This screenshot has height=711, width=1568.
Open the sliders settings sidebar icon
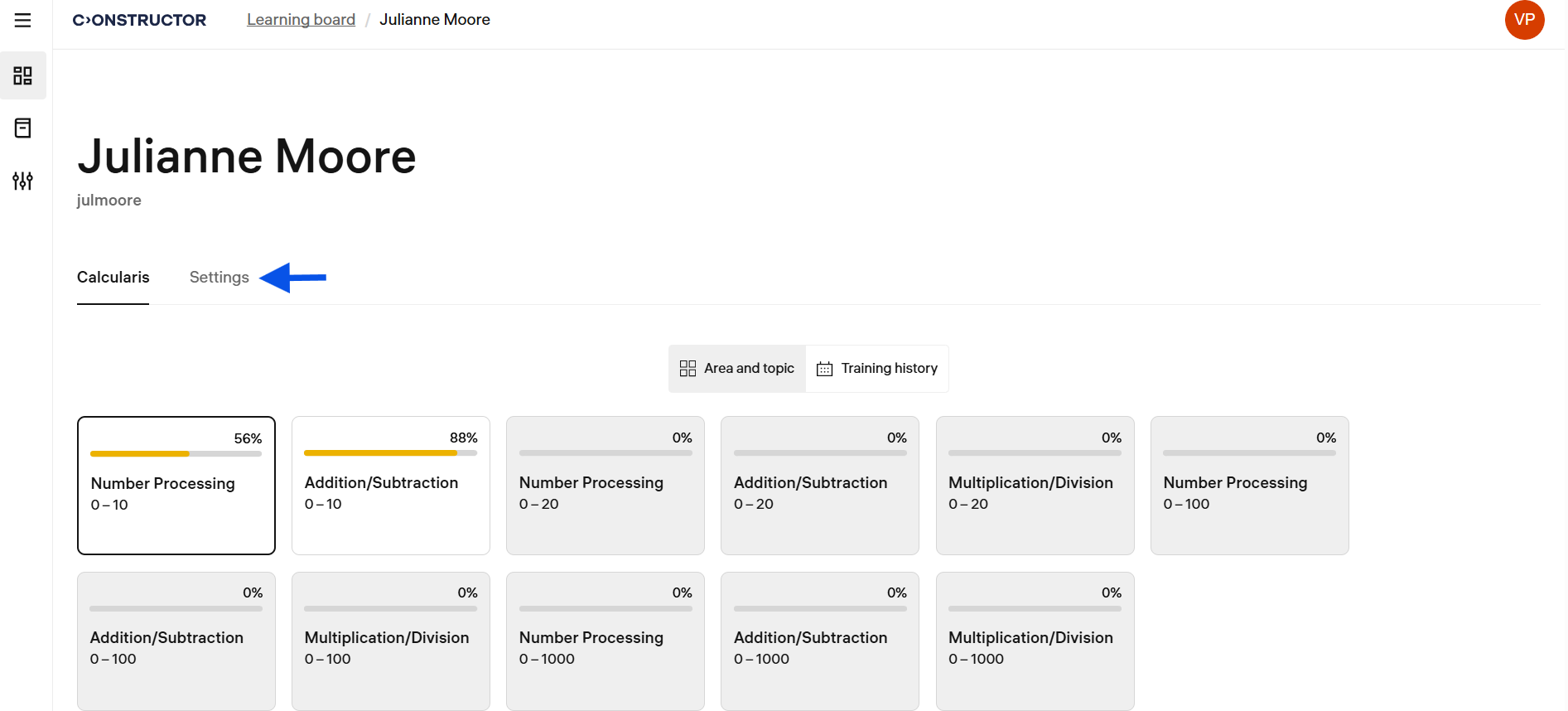pos(22,181)
